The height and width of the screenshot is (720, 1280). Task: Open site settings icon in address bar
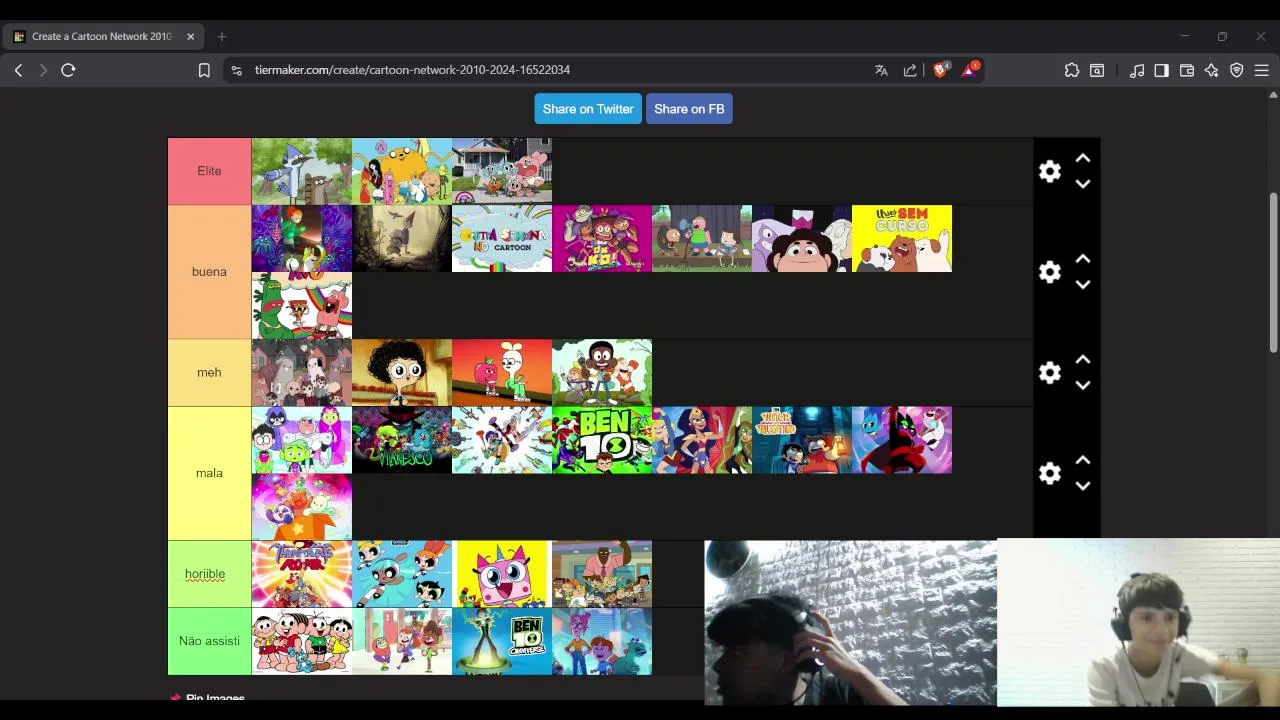[236, 70]
